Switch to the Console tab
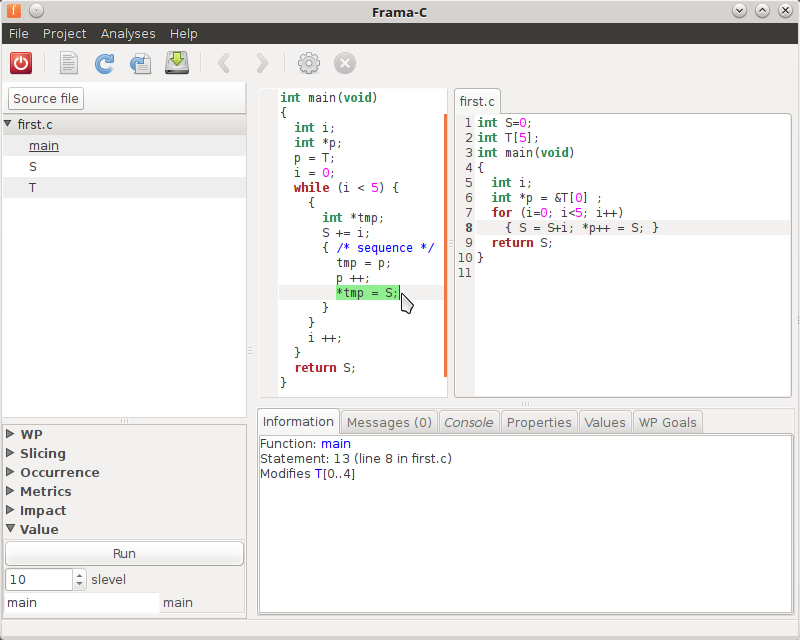The height and width of the screenshot is (640, 800). 469,423
